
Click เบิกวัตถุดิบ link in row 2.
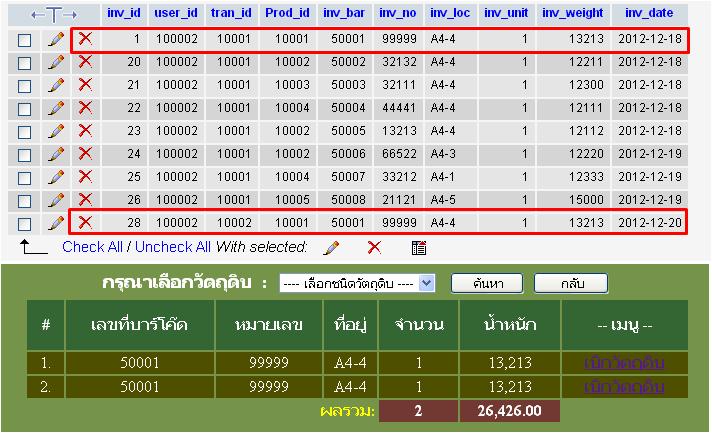(x=624, y=387)
